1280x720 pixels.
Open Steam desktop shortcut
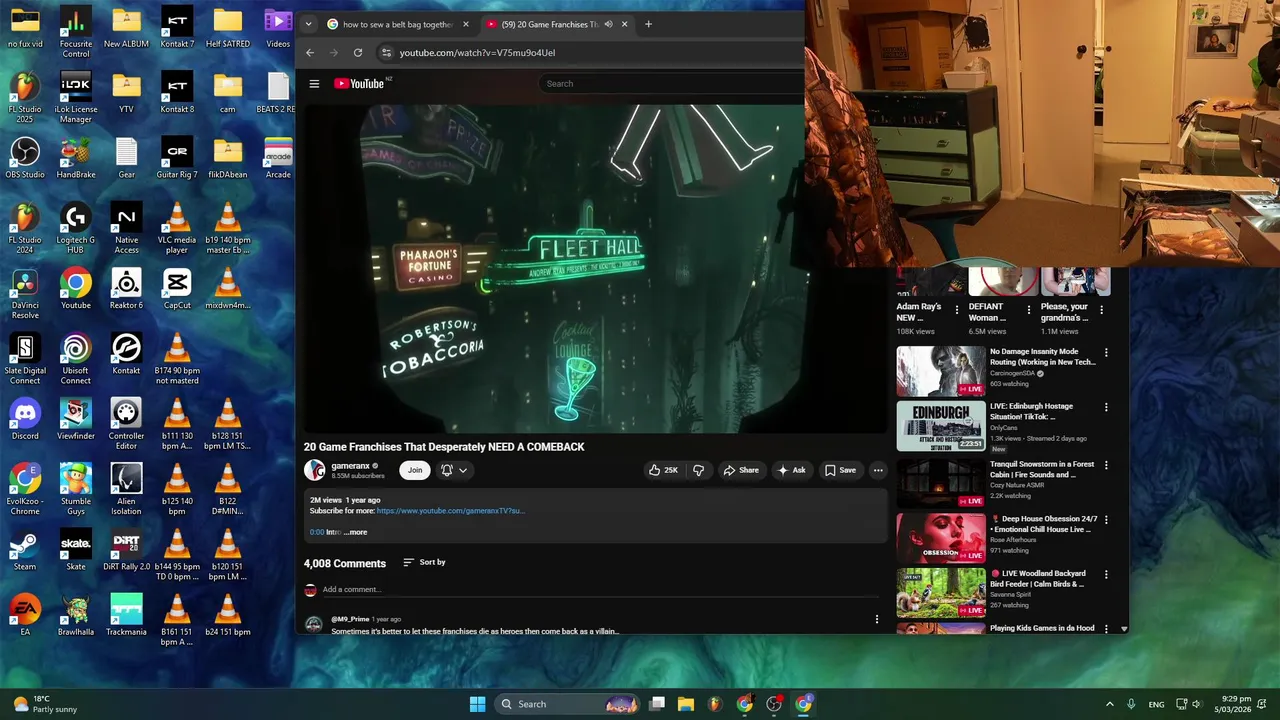click(25, 551)
